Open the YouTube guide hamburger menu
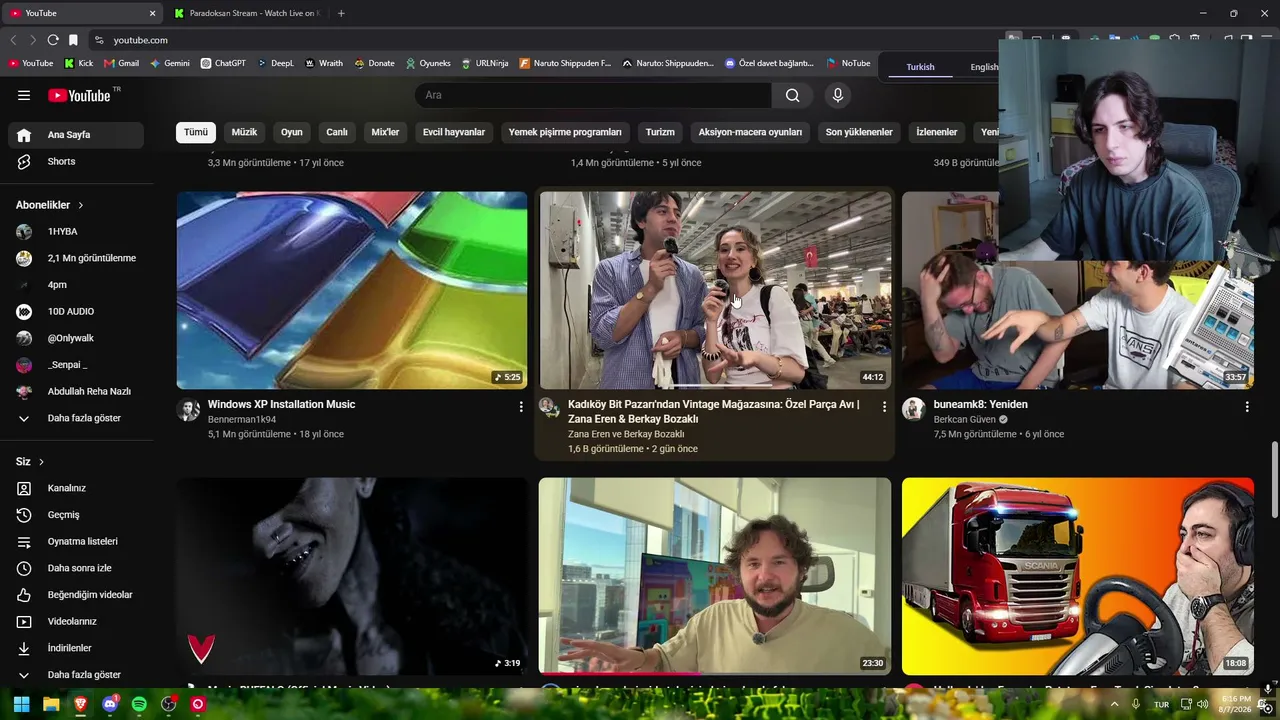The height and width of the screenshot is (720, 1280). (24, 95)
